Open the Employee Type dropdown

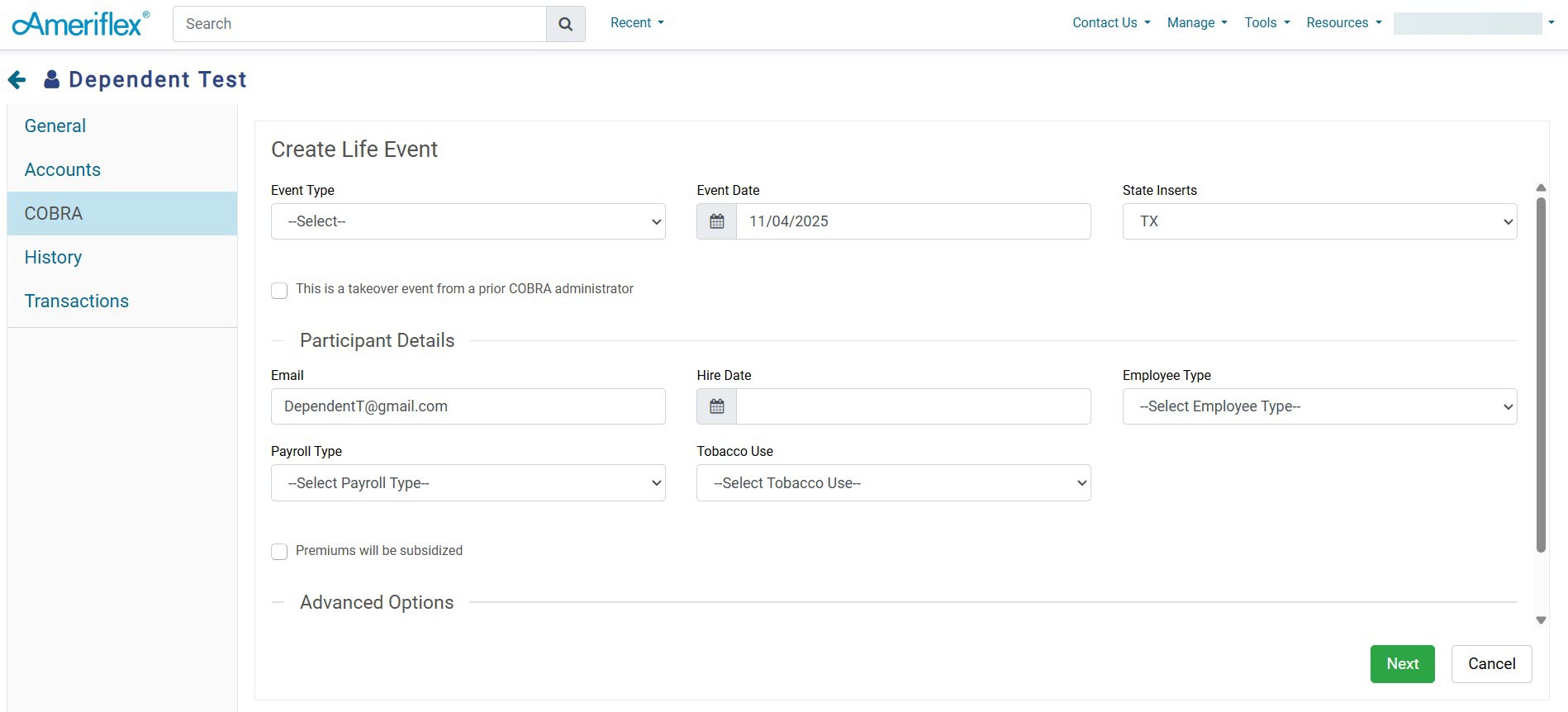click(x=1319, y=406)
